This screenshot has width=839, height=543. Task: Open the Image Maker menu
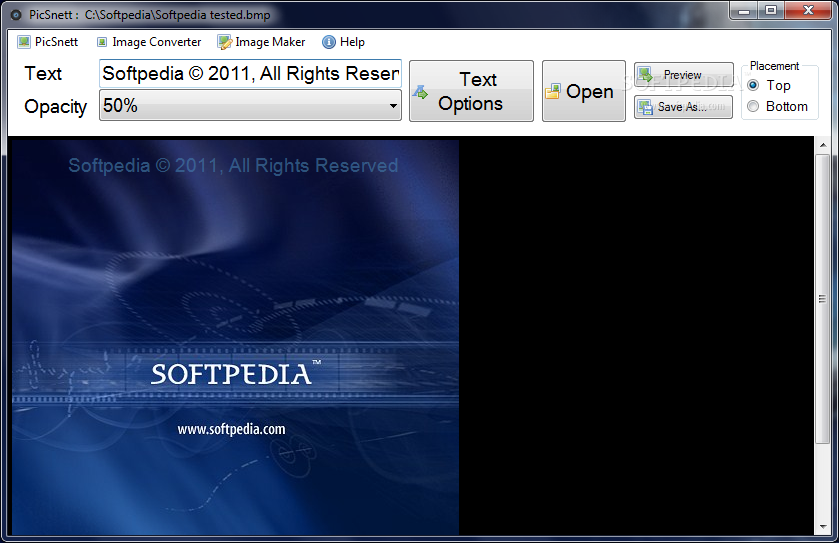[x=262, y=42]
